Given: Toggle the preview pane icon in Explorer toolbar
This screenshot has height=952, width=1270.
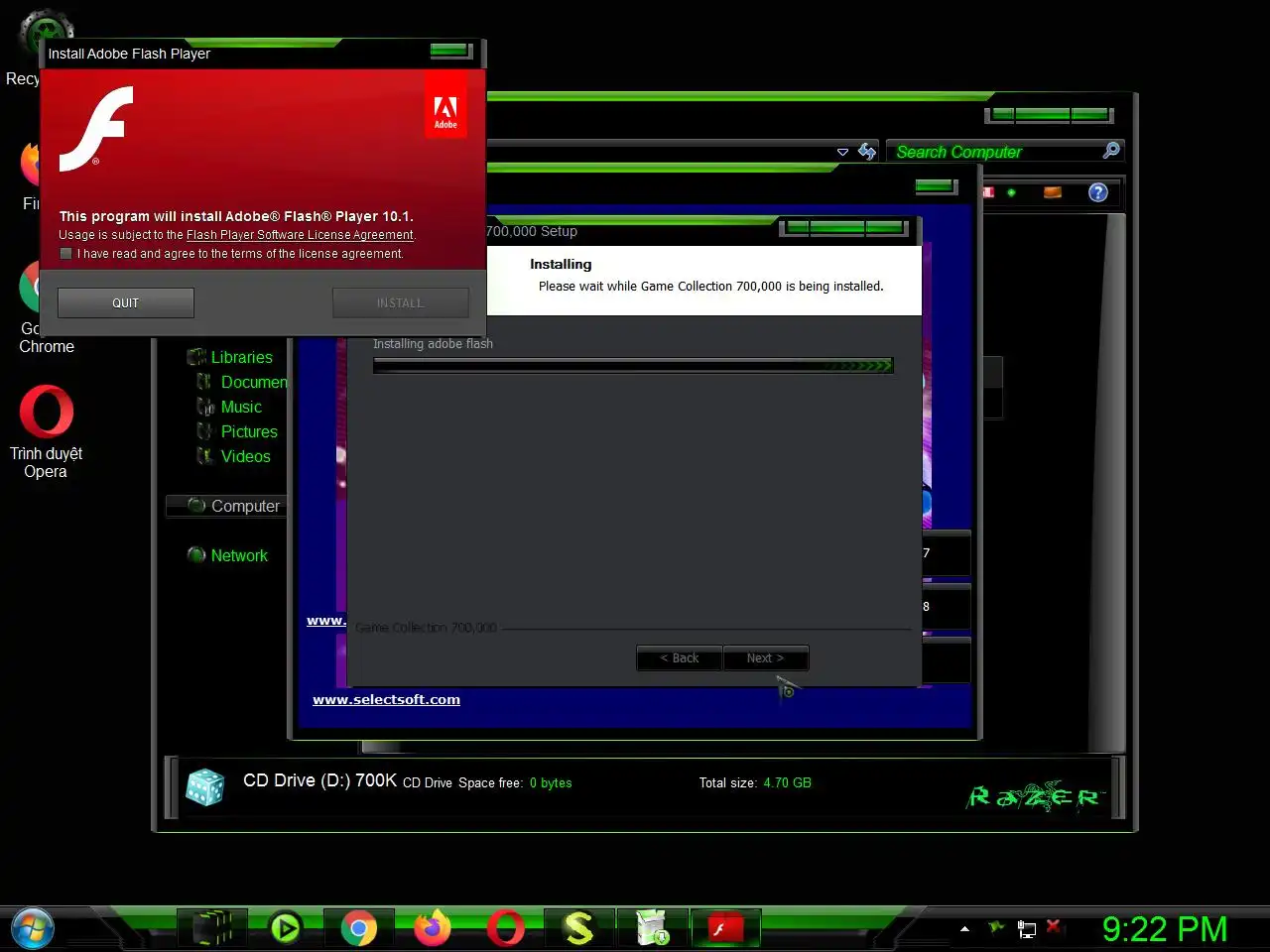Looking at the screenshot, I should pyautogui.click(x=1053, y=192).
